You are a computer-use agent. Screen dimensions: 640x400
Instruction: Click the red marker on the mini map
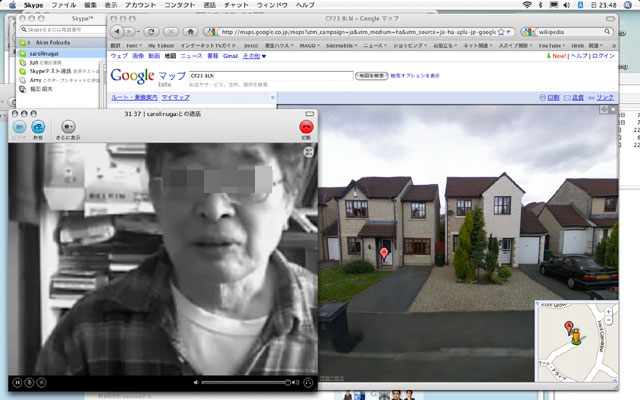(x=568, y=327)
